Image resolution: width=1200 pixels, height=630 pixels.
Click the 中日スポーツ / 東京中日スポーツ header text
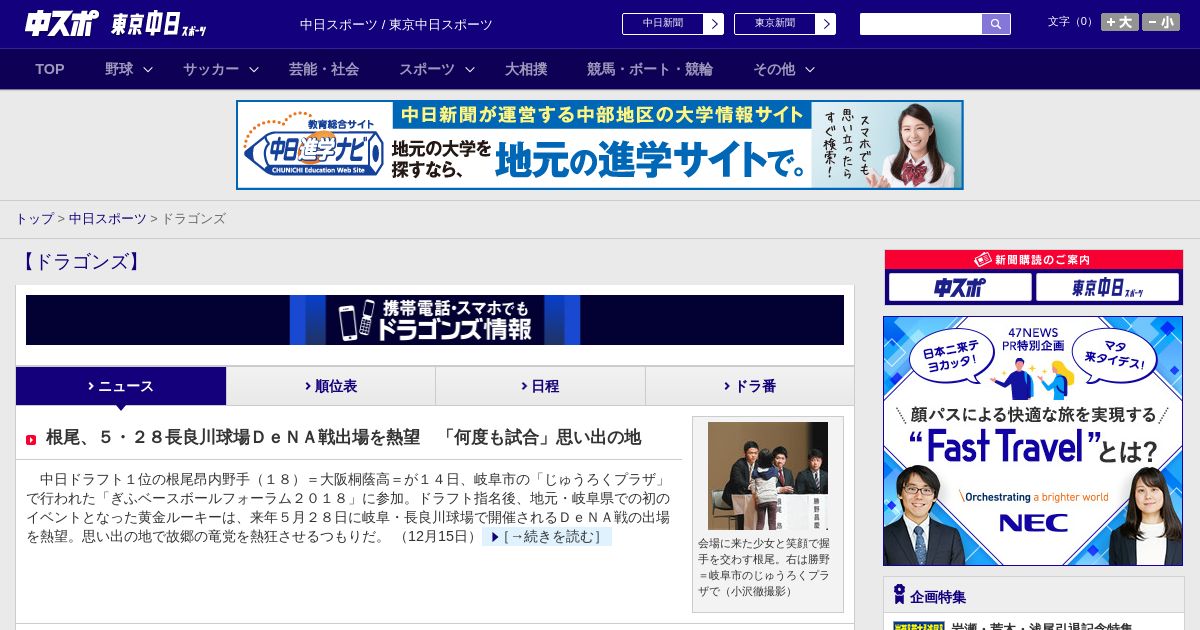[396, 25]
